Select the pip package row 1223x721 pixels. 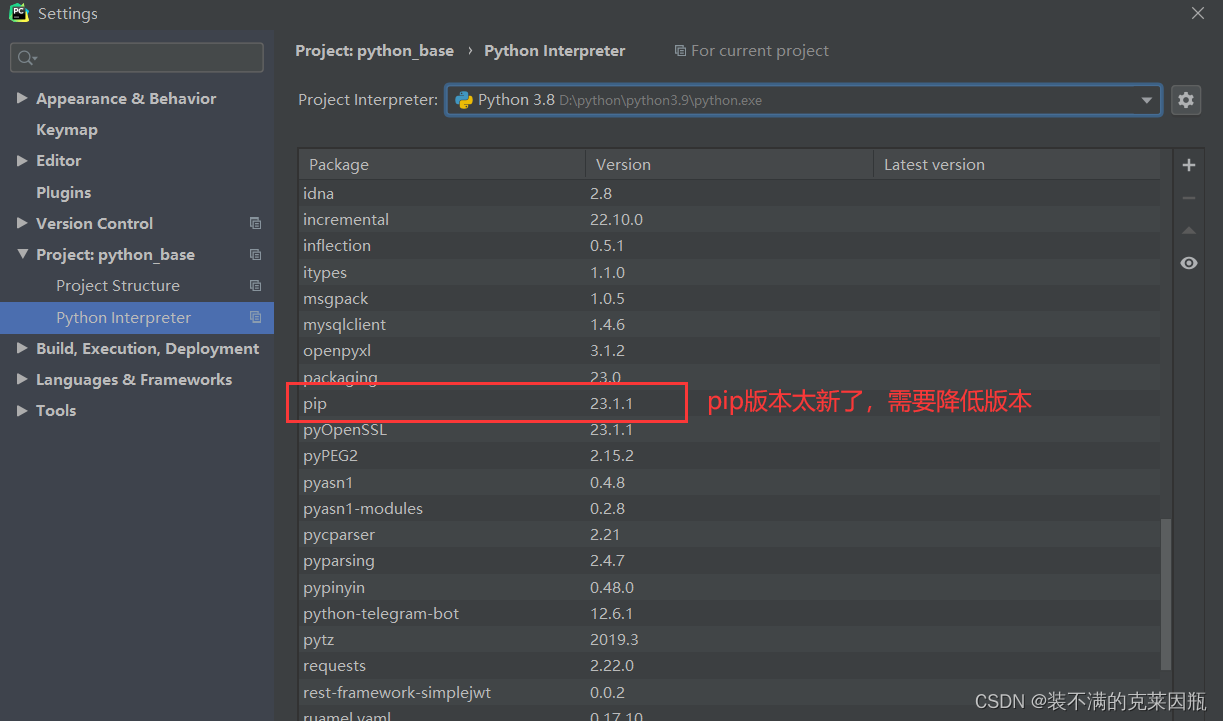coord(729,403)
